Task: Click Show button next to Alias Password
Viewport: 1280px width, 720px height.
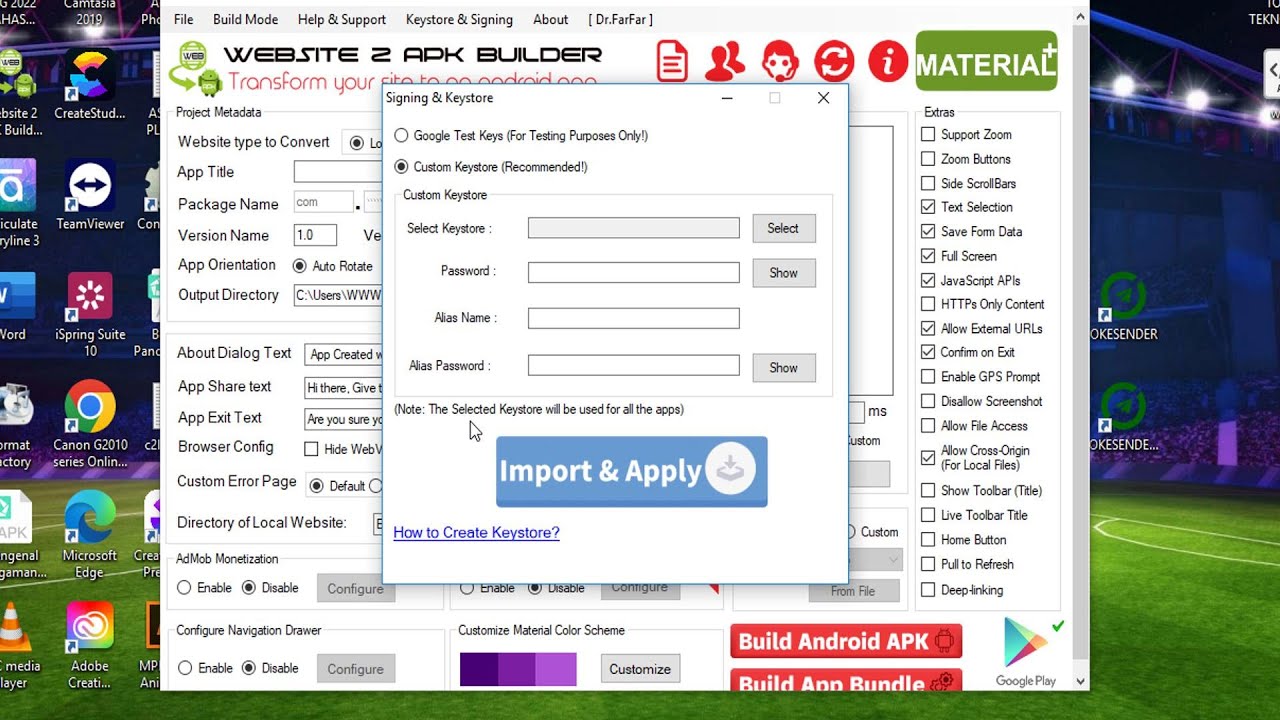Action: click(783, 367)
